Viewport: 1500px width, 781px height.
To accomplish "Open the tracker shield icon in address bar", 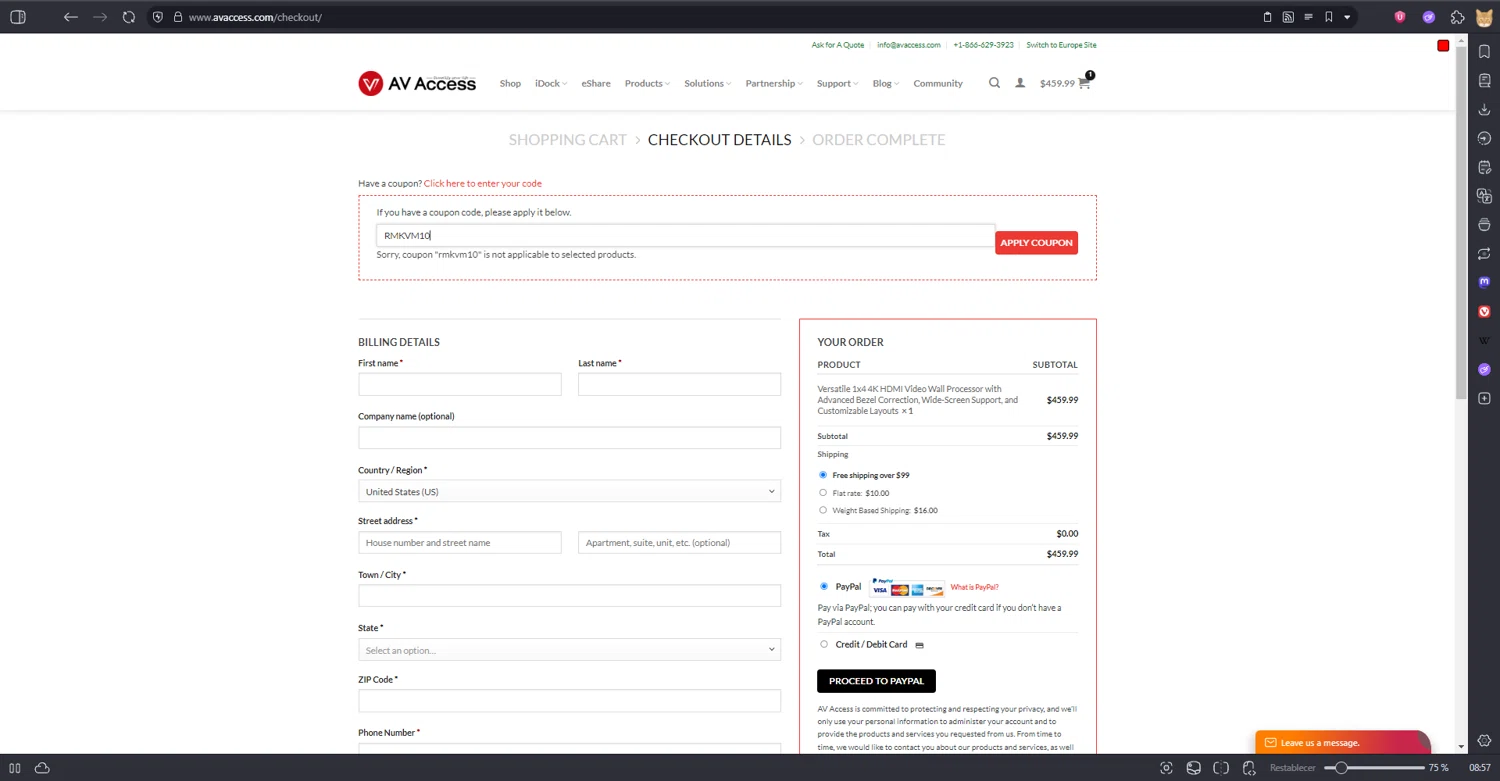I will point(158,17).
